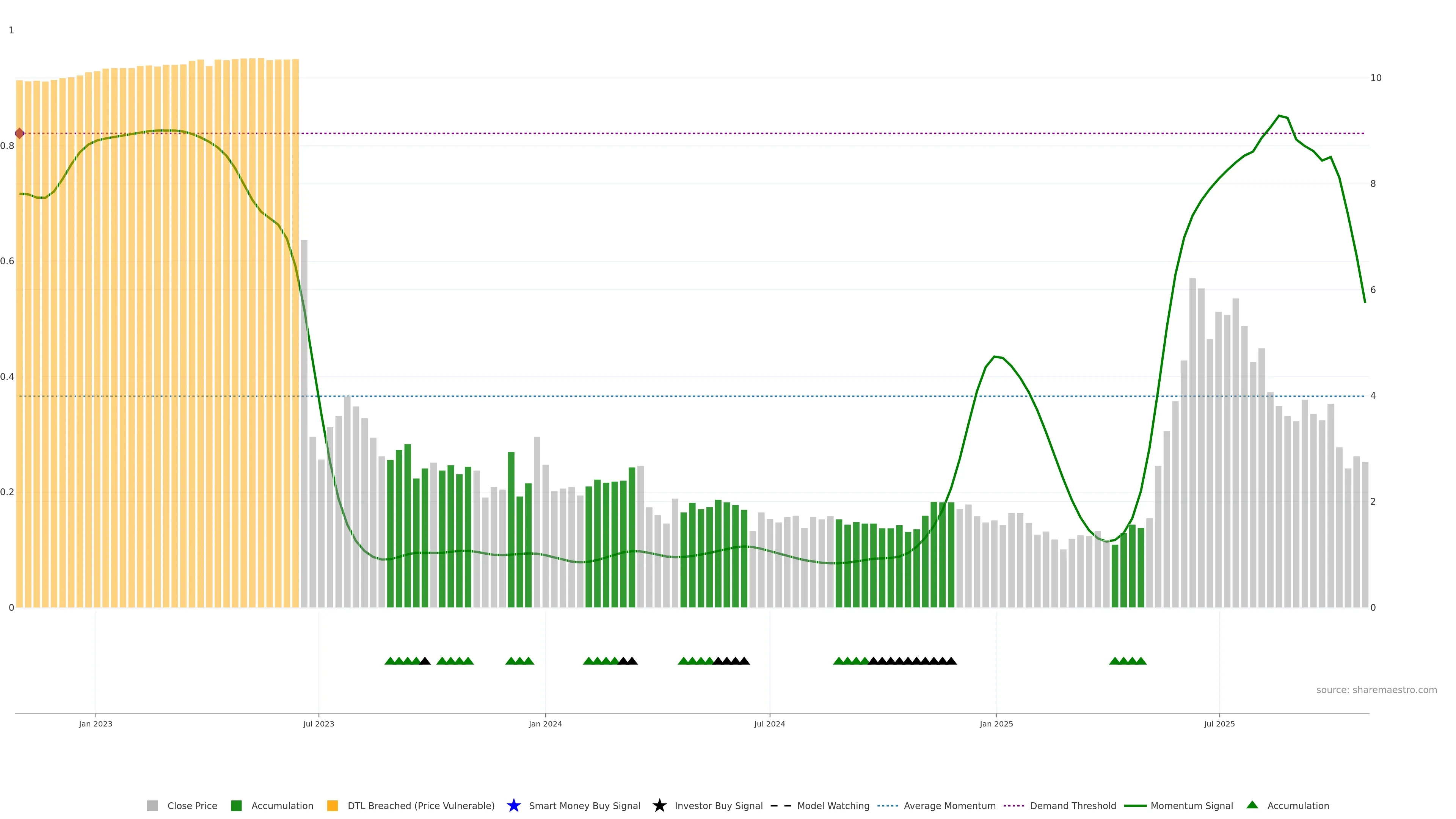
Task: Click the Model Watching dashed line icon
Action: click(781, 805)
